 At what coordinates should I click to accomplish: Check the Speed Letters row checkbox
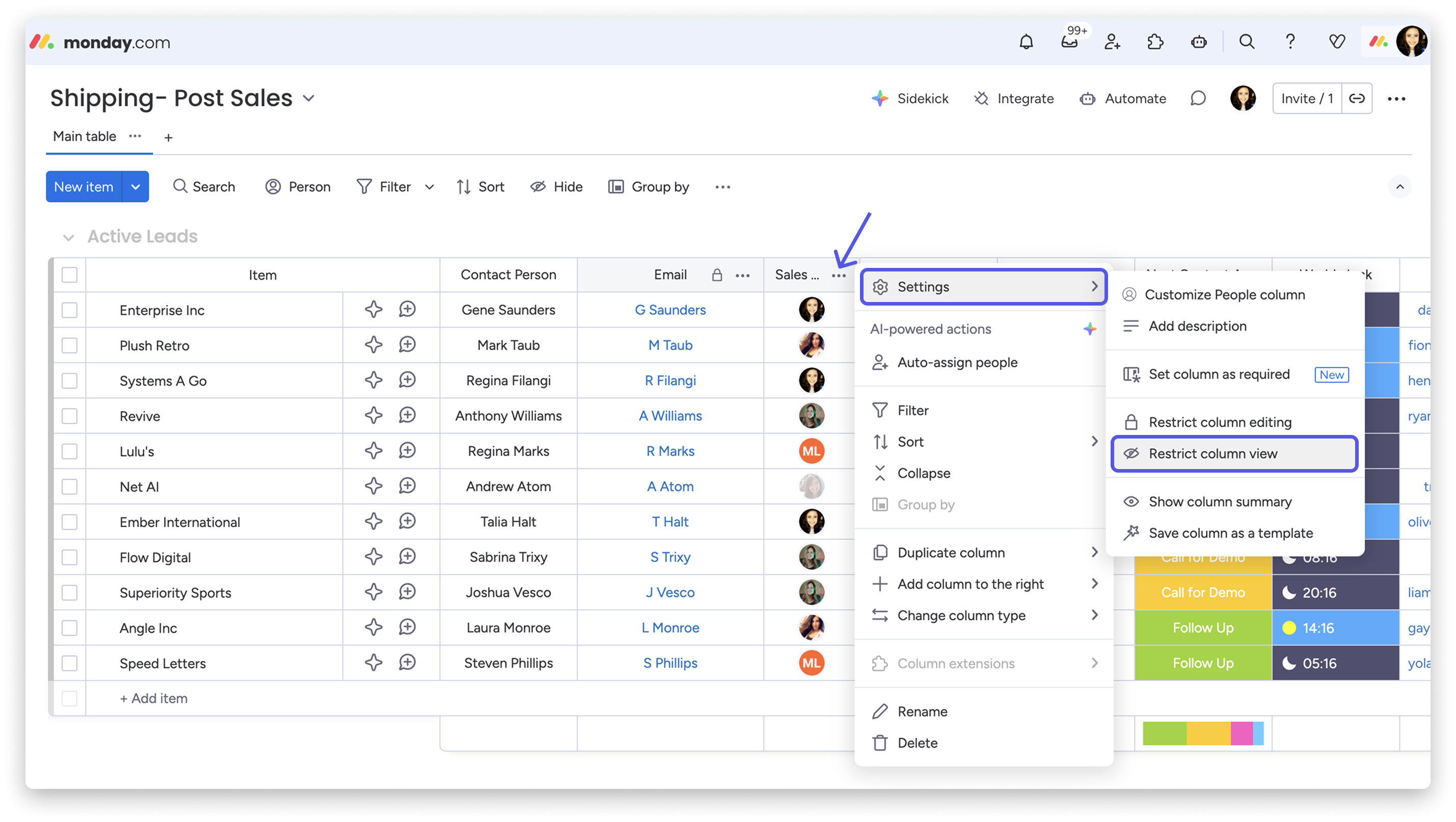[69, 663]
